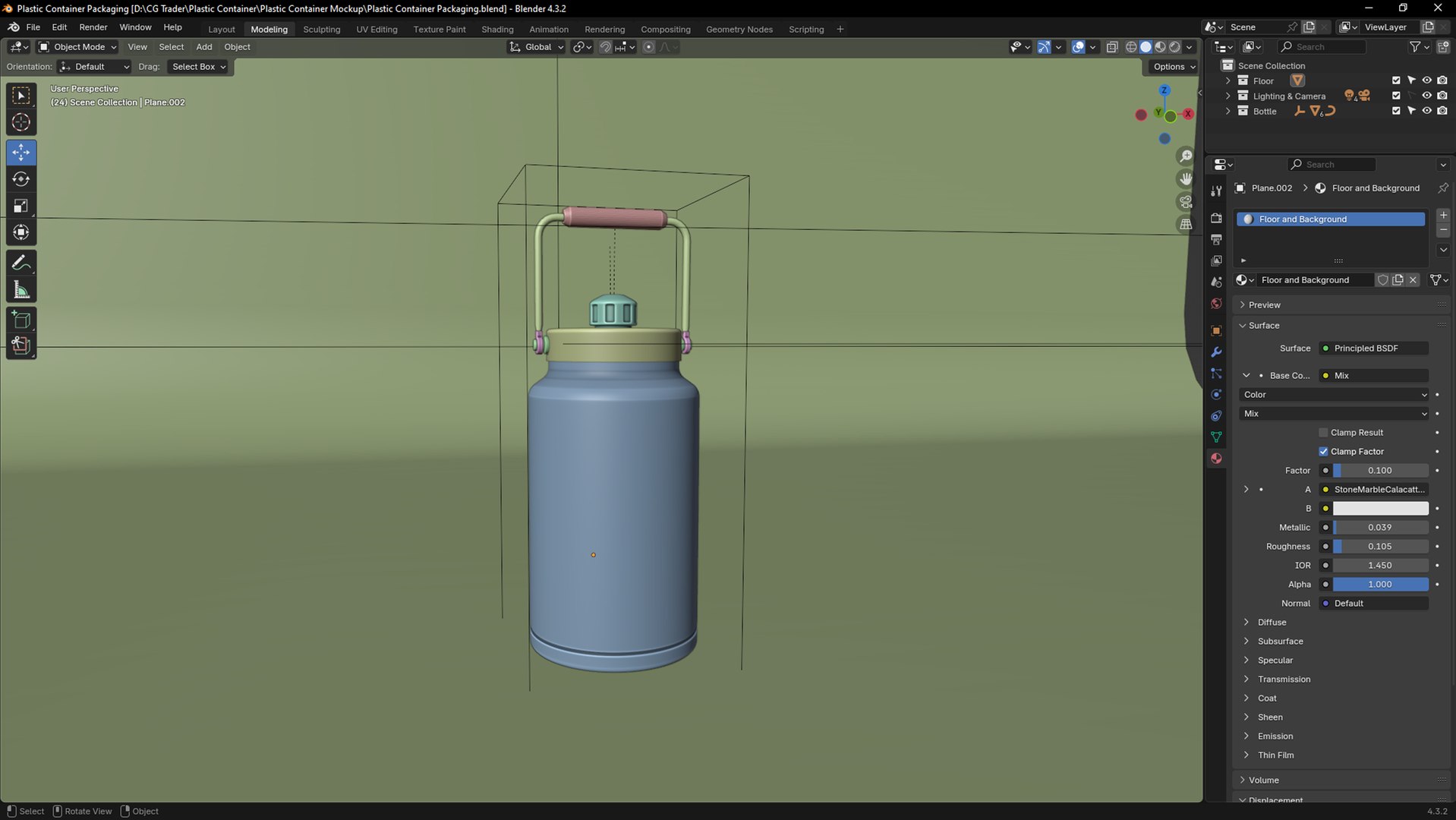Activate the Scale tool
The height and width of the screenshot is (820, 1456).
(x=21, y=206)
